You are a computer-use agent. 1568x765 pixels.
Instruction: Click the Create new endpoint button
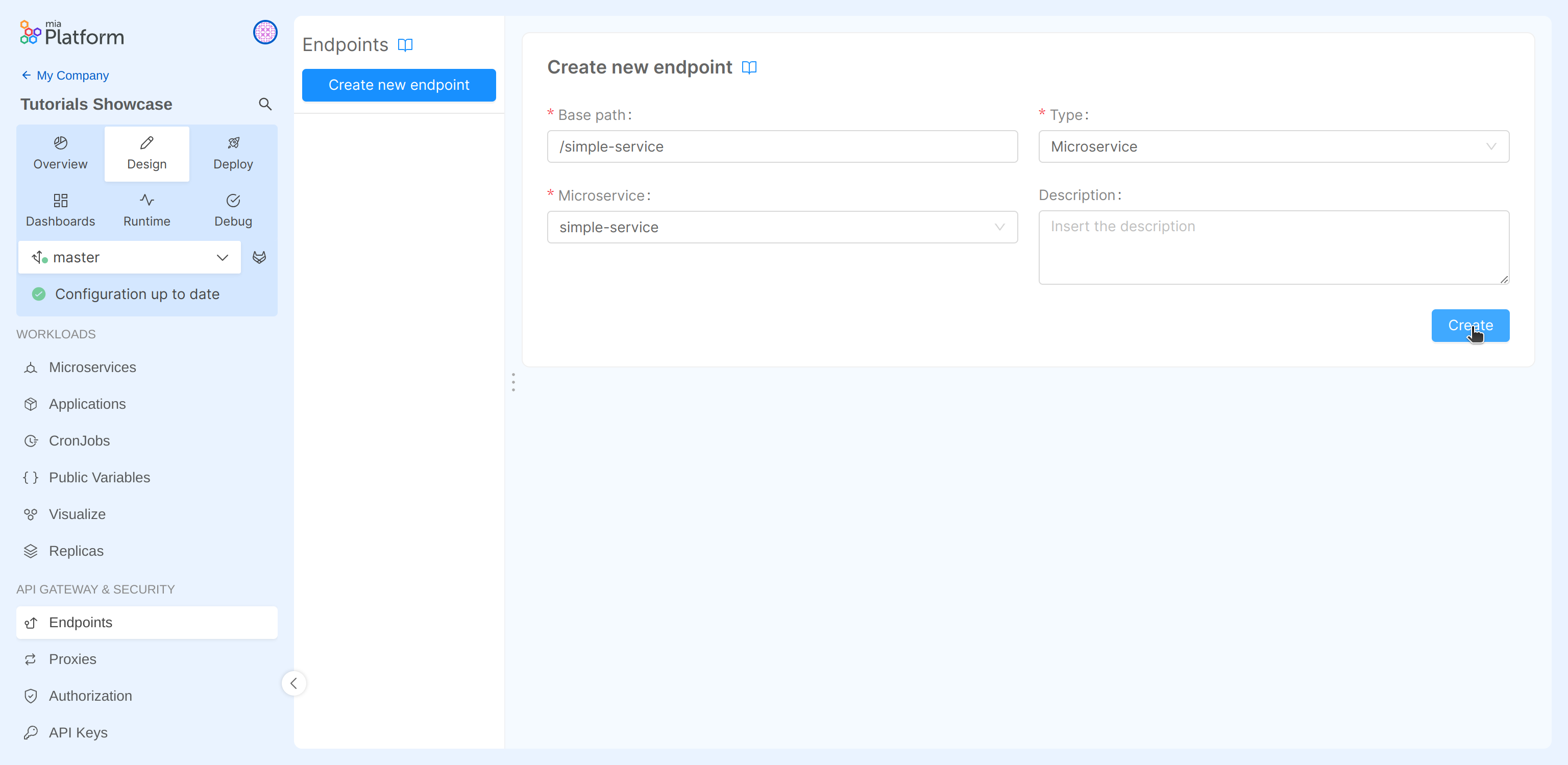399,85
